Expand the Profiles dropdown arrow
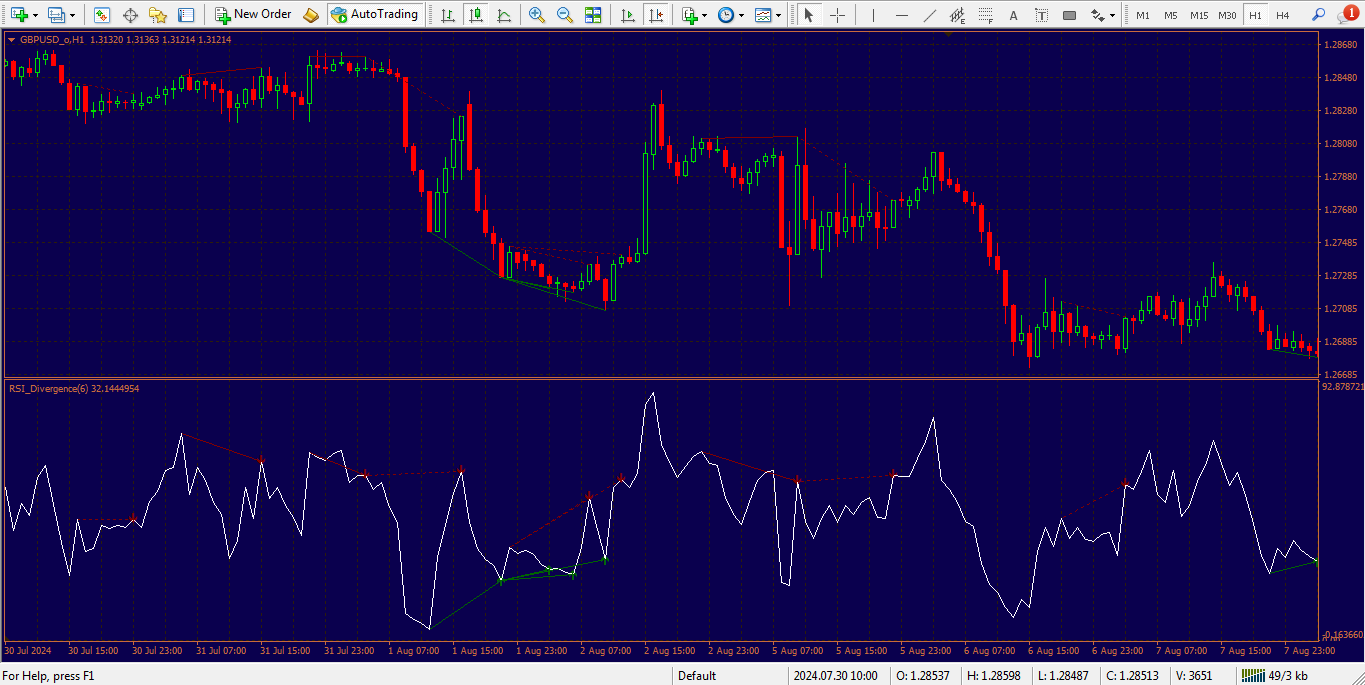This screenshot has height=685, width=1365. click(72, 15)
